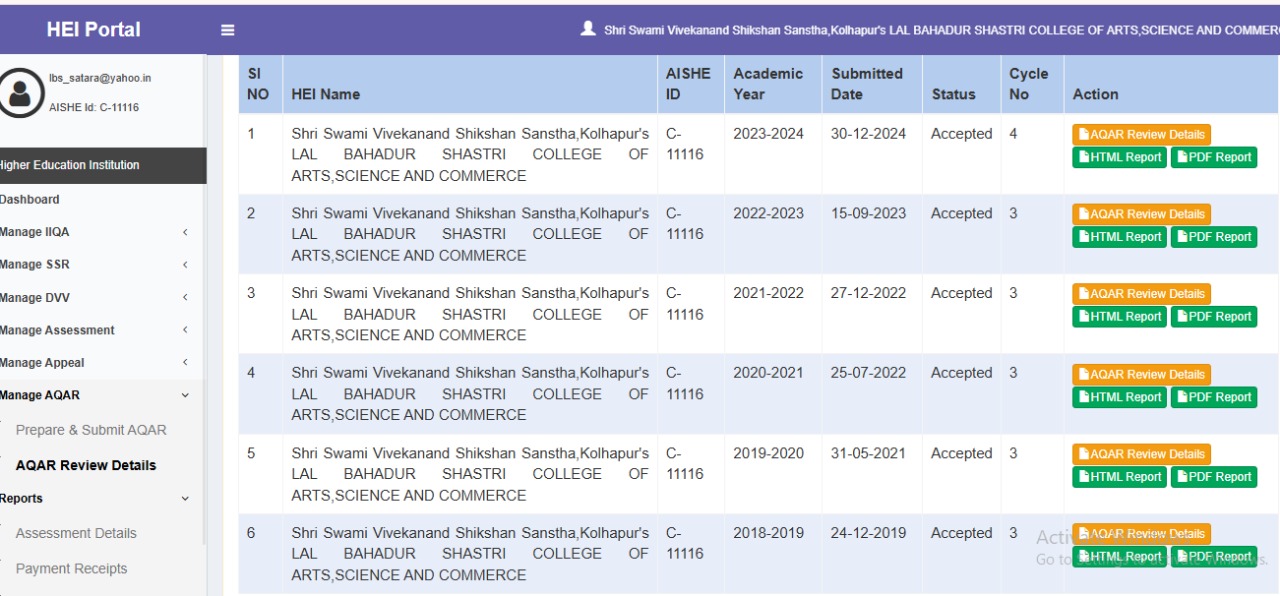Toggle the hamburger sidebar menu icon
Screen dimensions: 1280x596
tap(228, 30)
